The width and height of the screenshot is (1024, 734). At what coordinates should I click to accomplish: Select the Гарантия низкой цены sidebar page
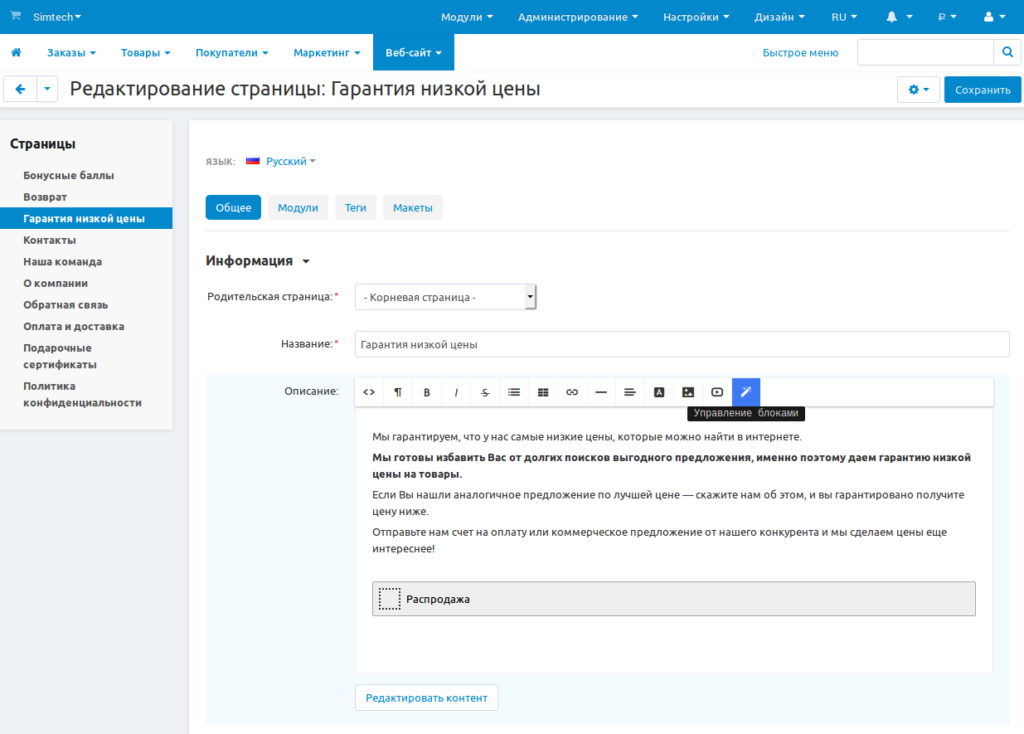86,218
